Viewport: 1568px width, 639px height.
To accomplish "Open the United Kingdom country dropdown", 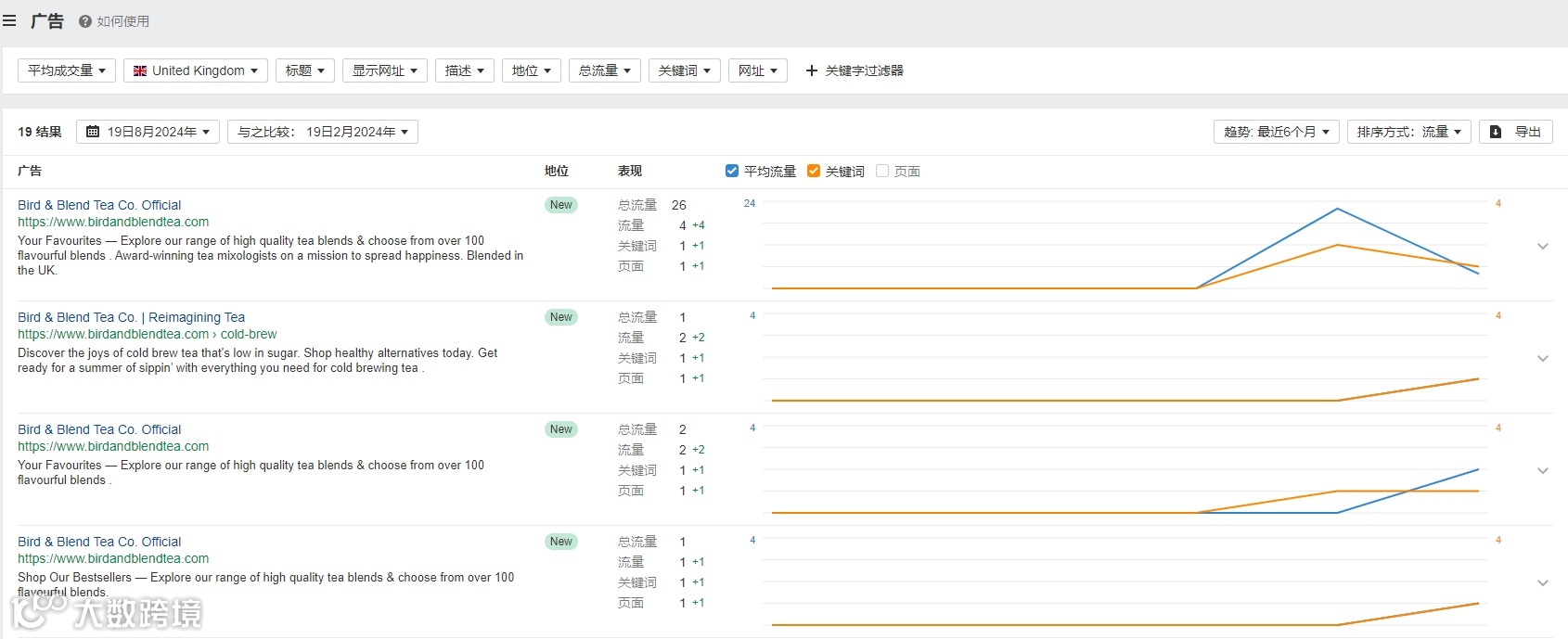I will pyautogui.click(x=196, y=70).
